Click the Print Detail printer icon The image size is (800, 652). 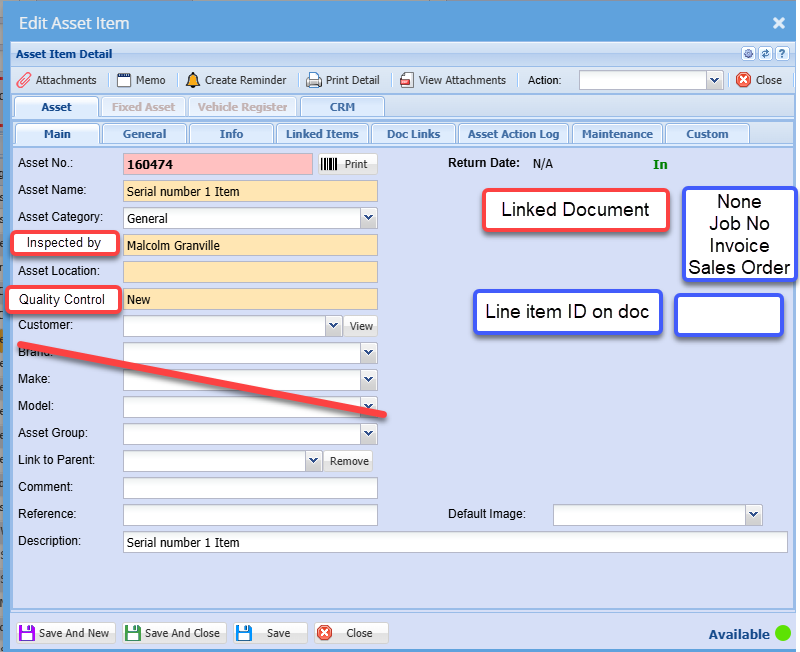[x=314, y=80]
